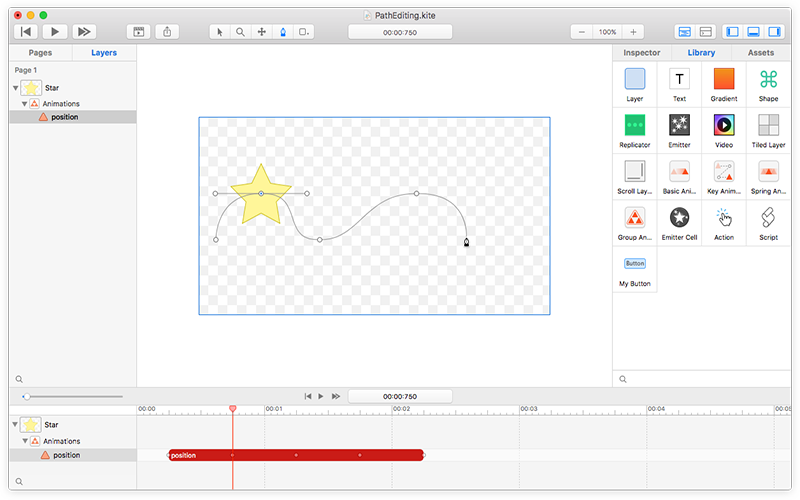Click the timeline time field 00:00:750
The image size is (800, 500).
400,396
